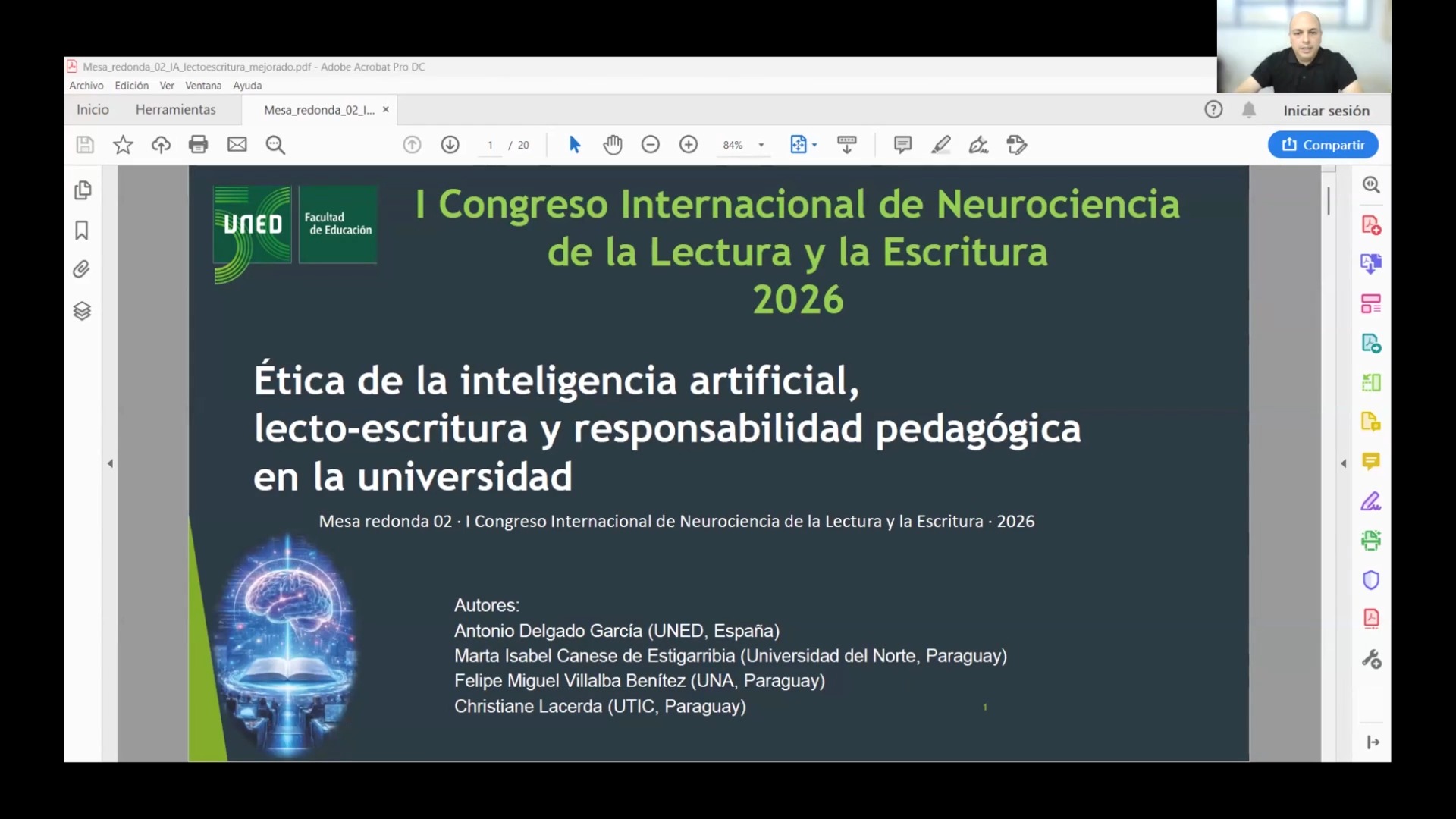Open the fit page dropdown arrow
This screenshot has width=1456, height=819.
pyautogui.click(x=814, y=145)
